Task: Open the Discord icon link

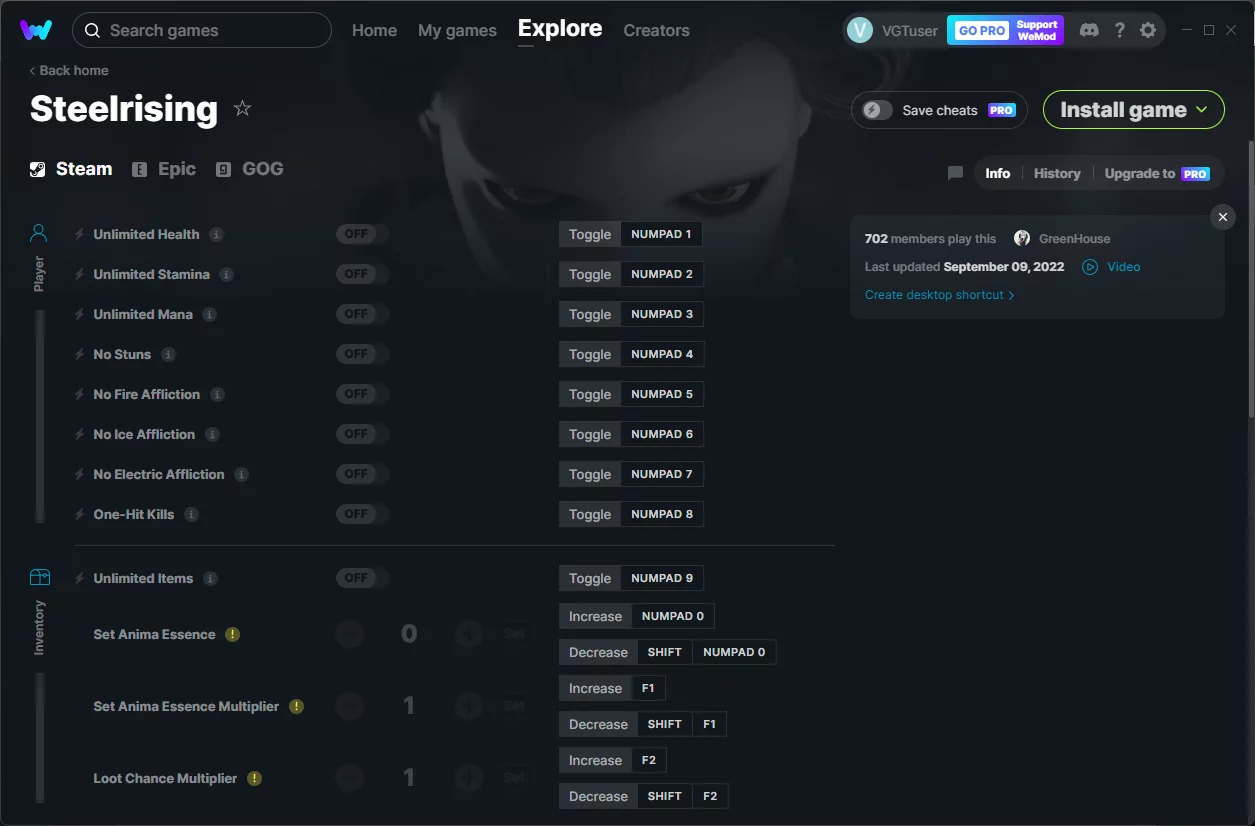Action: tap(1089, 30)
